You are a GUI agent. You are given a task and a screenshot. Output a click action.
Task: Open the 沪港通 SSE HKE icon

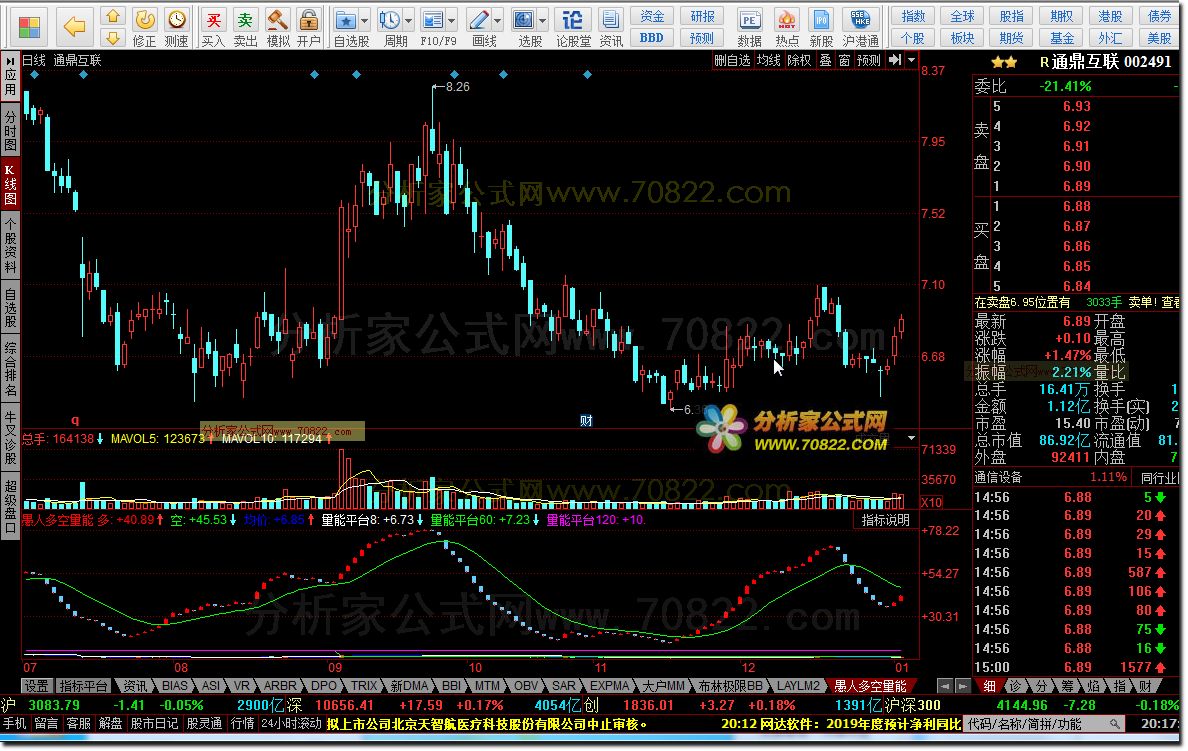coord(861,28)
